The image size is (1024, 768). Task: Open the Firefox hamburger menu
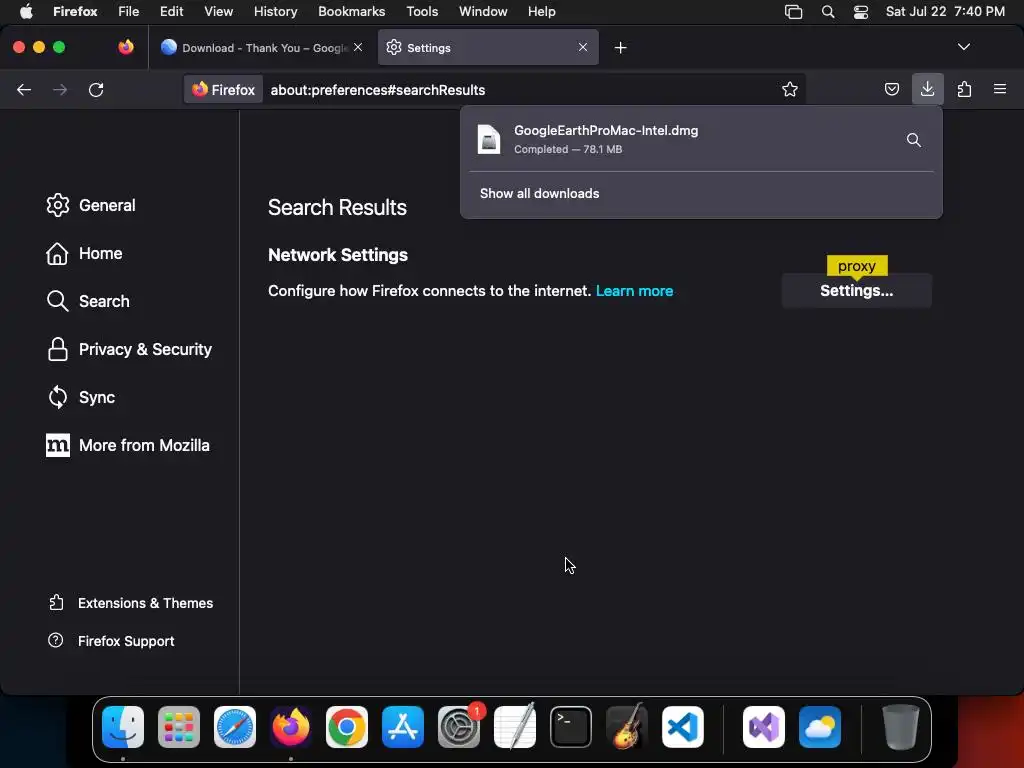tap(999, 89)
